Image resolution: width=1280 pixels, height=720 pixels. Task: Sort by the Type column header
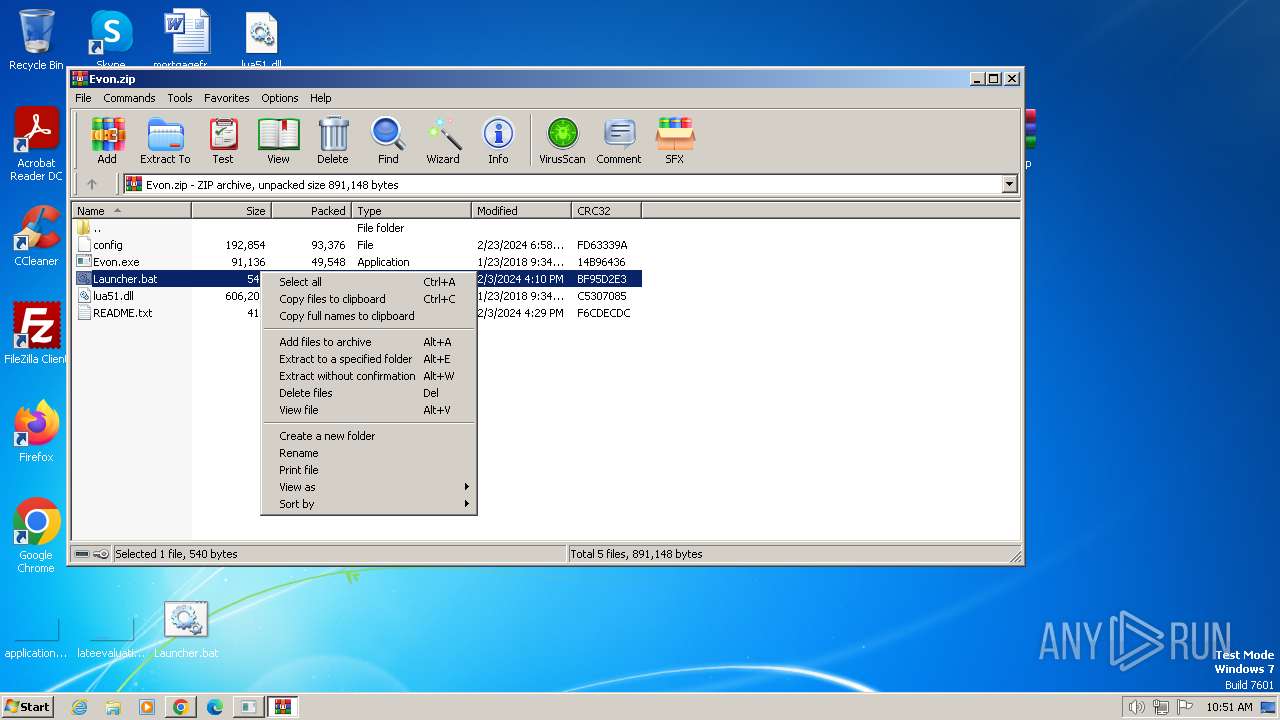click(x=412, y=211)
